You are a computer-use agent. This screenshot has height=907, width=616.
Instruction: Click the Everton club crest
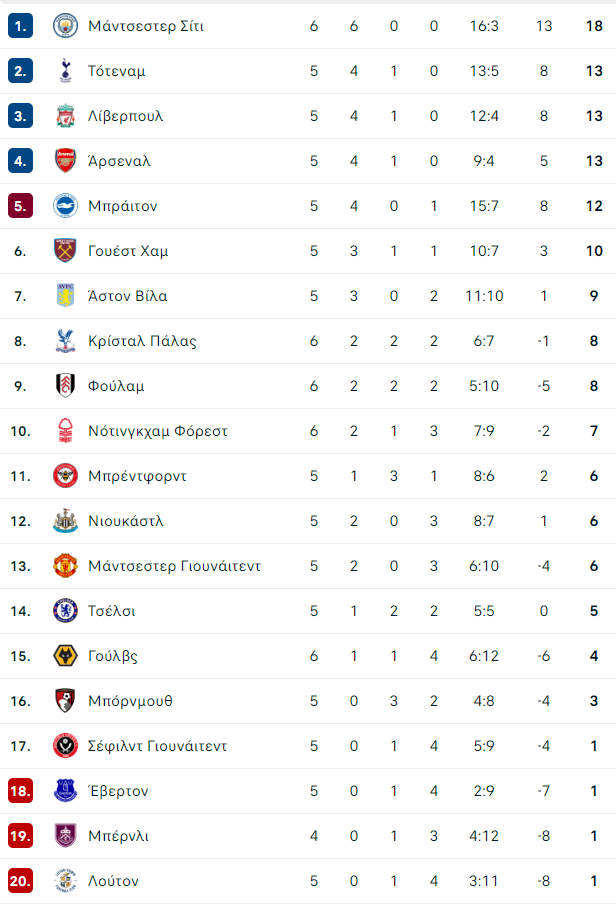65,791
